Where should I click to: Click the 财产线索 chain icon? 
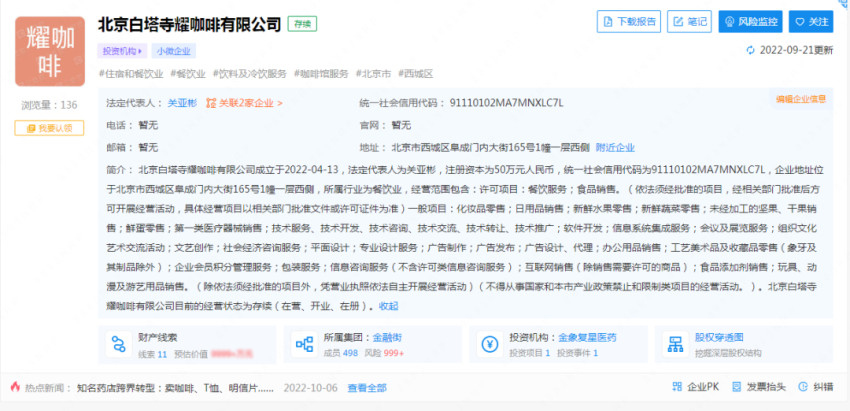[x=119, y=344]
